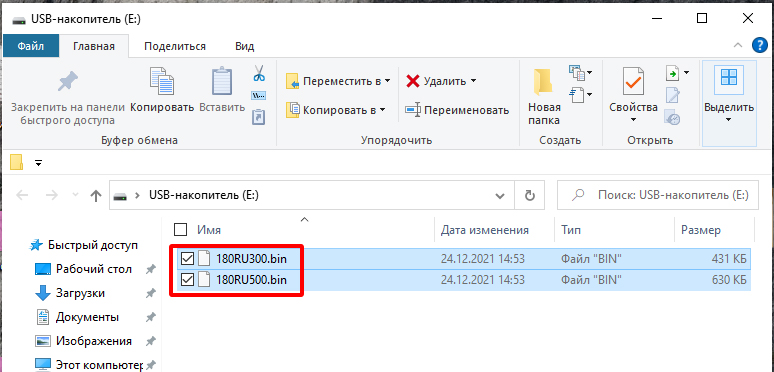Screen dimensions: 774x372
Task: Switch to the Главная tab
Action: [x=94, y=46]
